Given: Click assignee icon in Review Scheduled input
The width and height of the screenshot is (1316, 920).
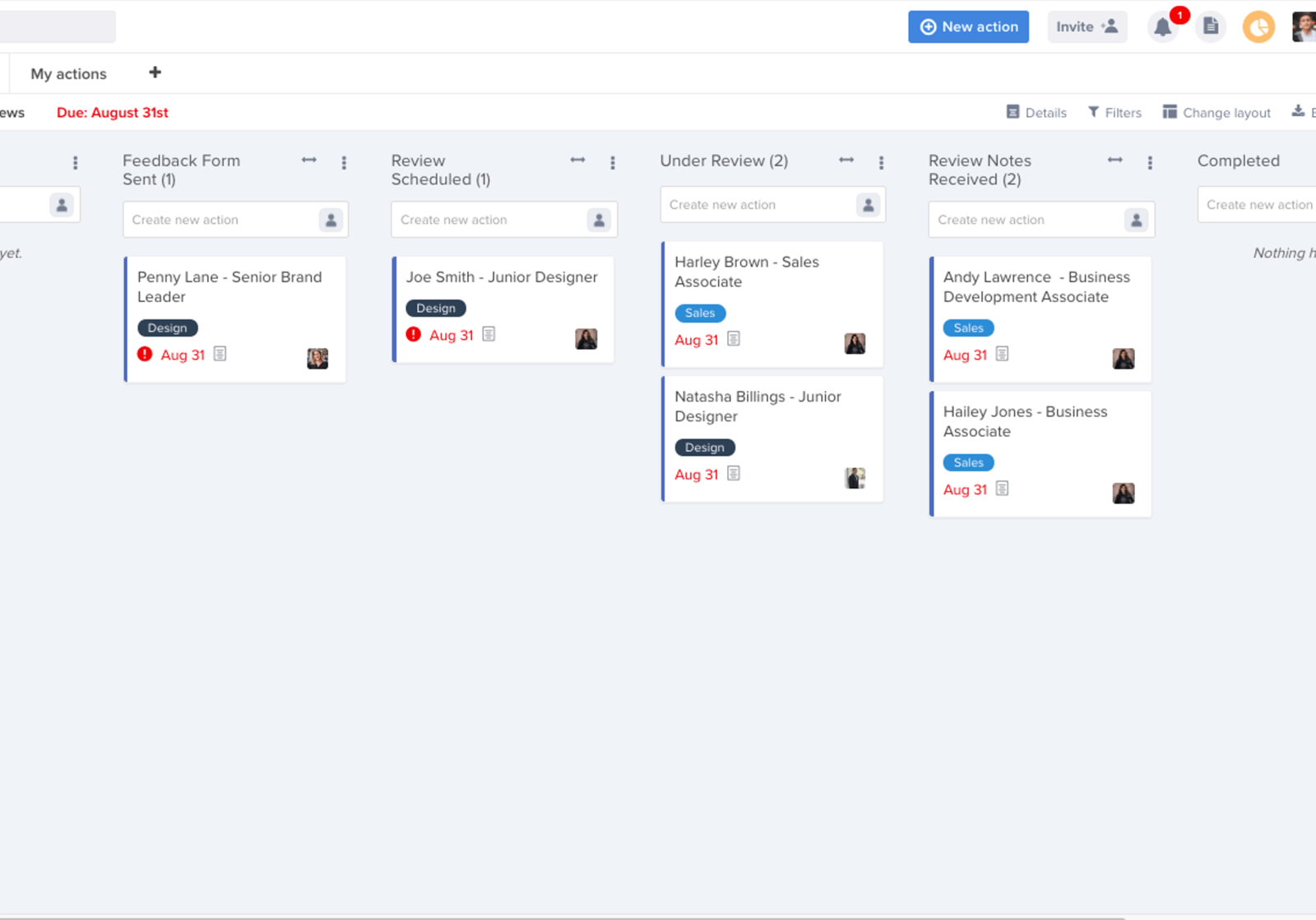Looking at the screenshot, I should click(x=599, y=220).
